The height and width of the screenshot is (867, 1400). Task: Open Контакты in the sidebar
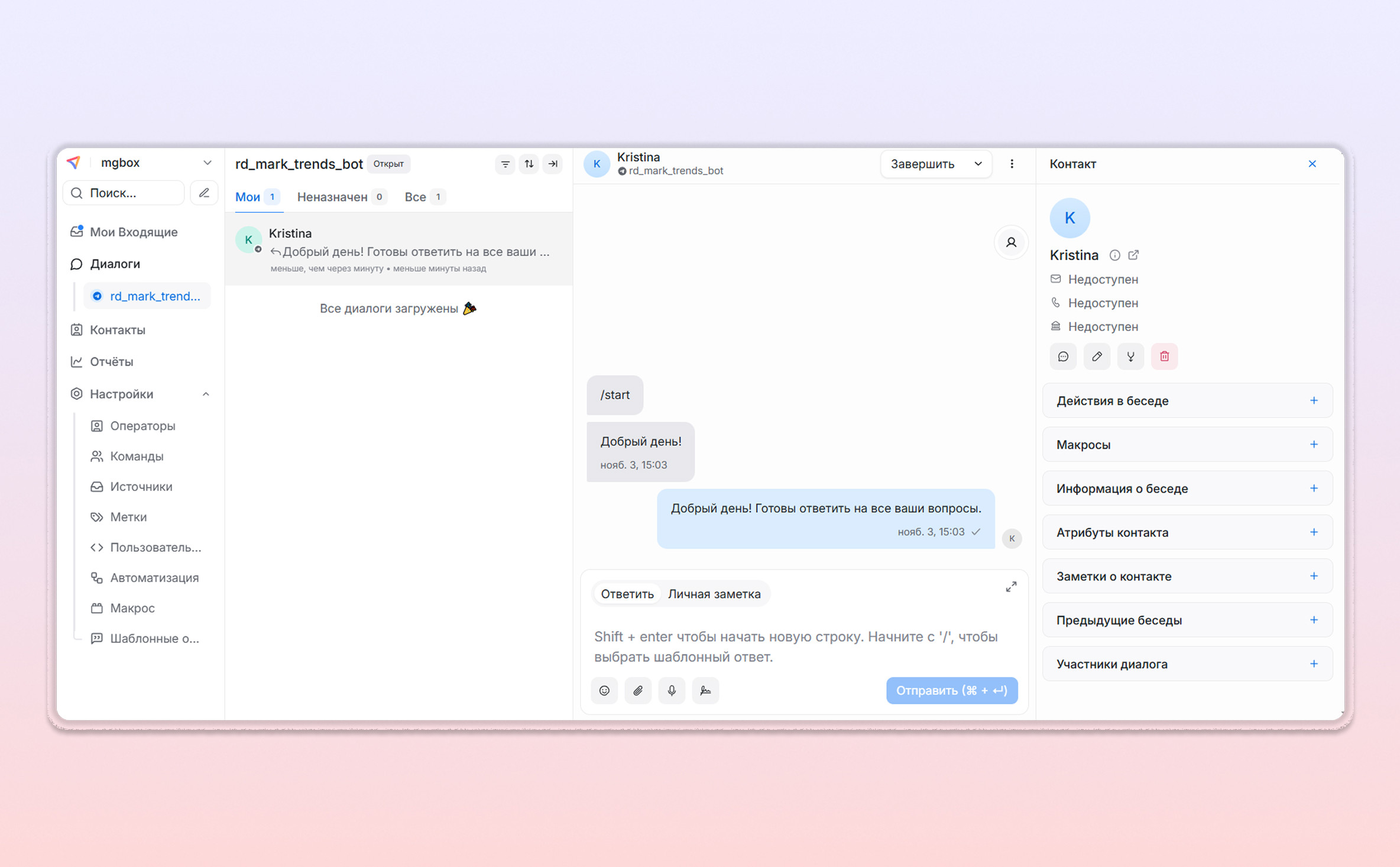pos(117,330)
